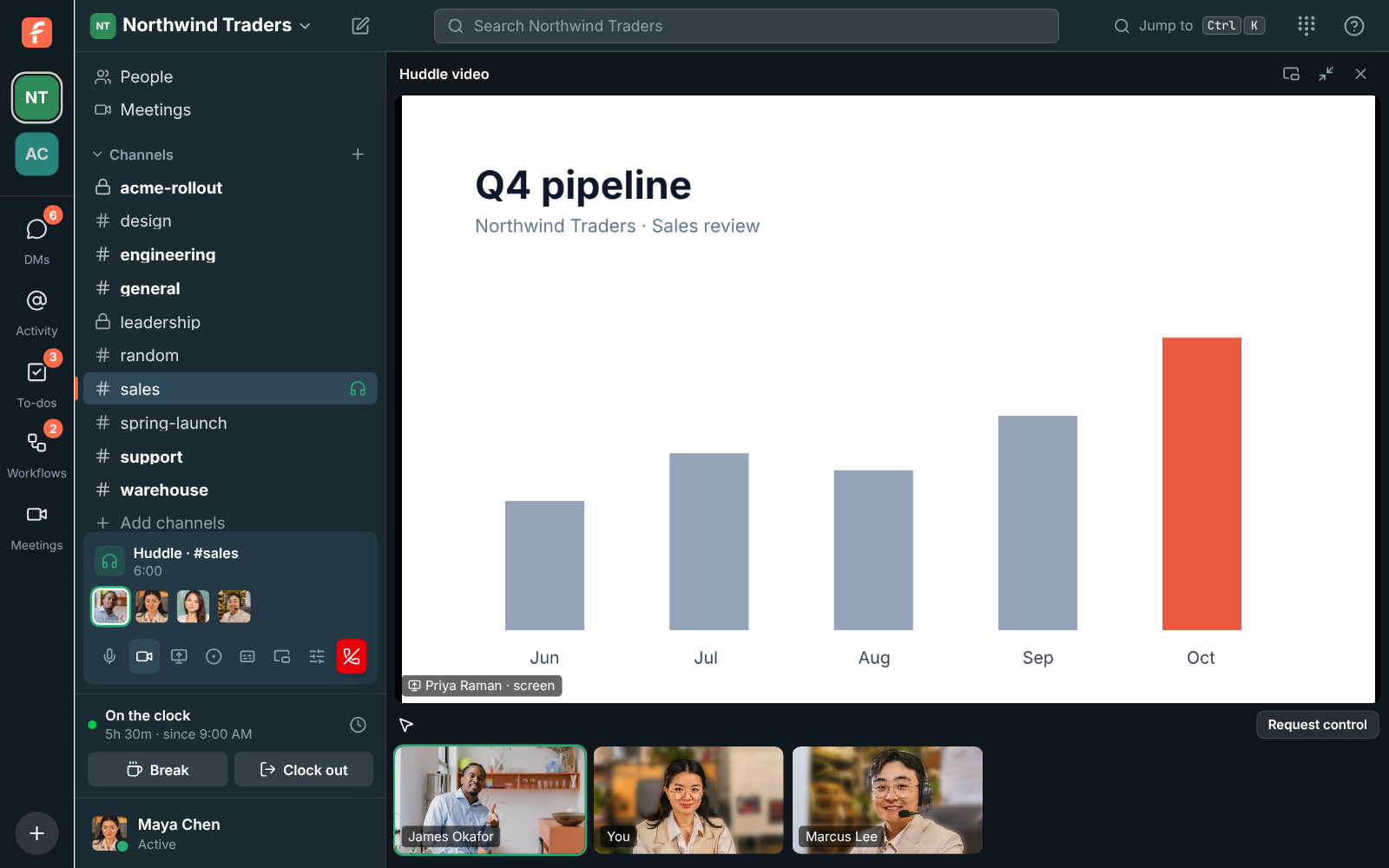
Task: Click the On the clock status text
Action: point(148,715)
